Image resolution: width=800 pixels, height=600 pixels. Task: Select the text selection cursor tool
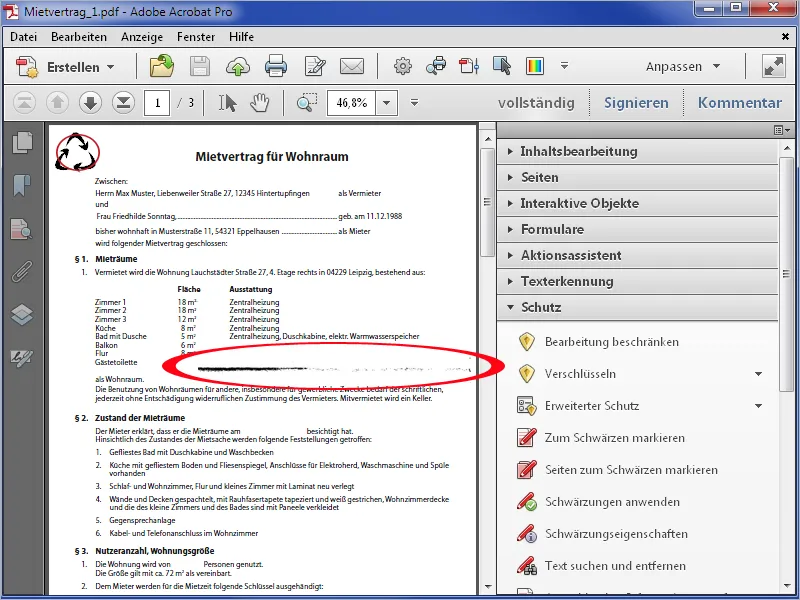click(227, 103)
